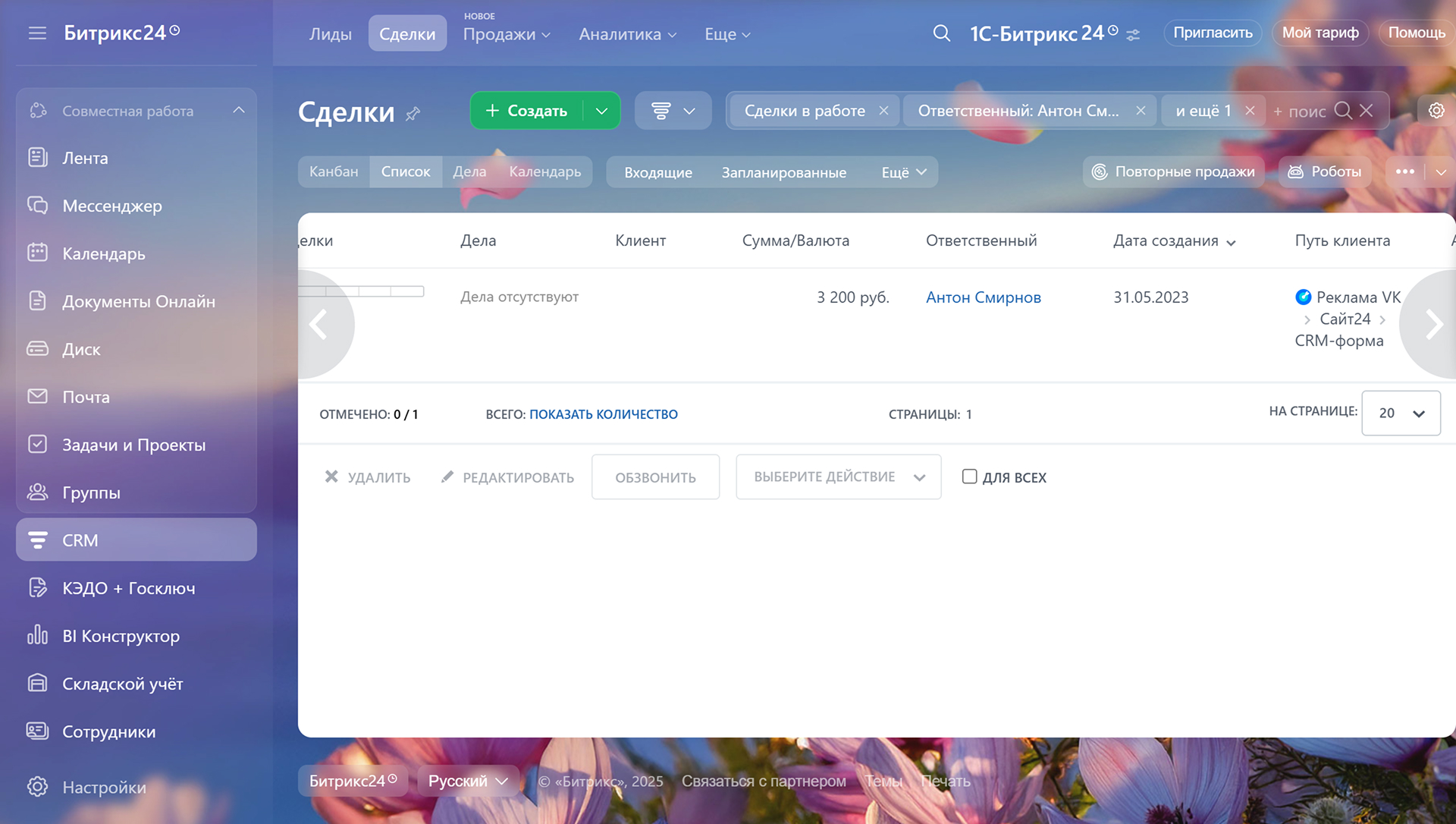
Task: Click BI Конструктор chart icon
Action: tap(37, 635)
